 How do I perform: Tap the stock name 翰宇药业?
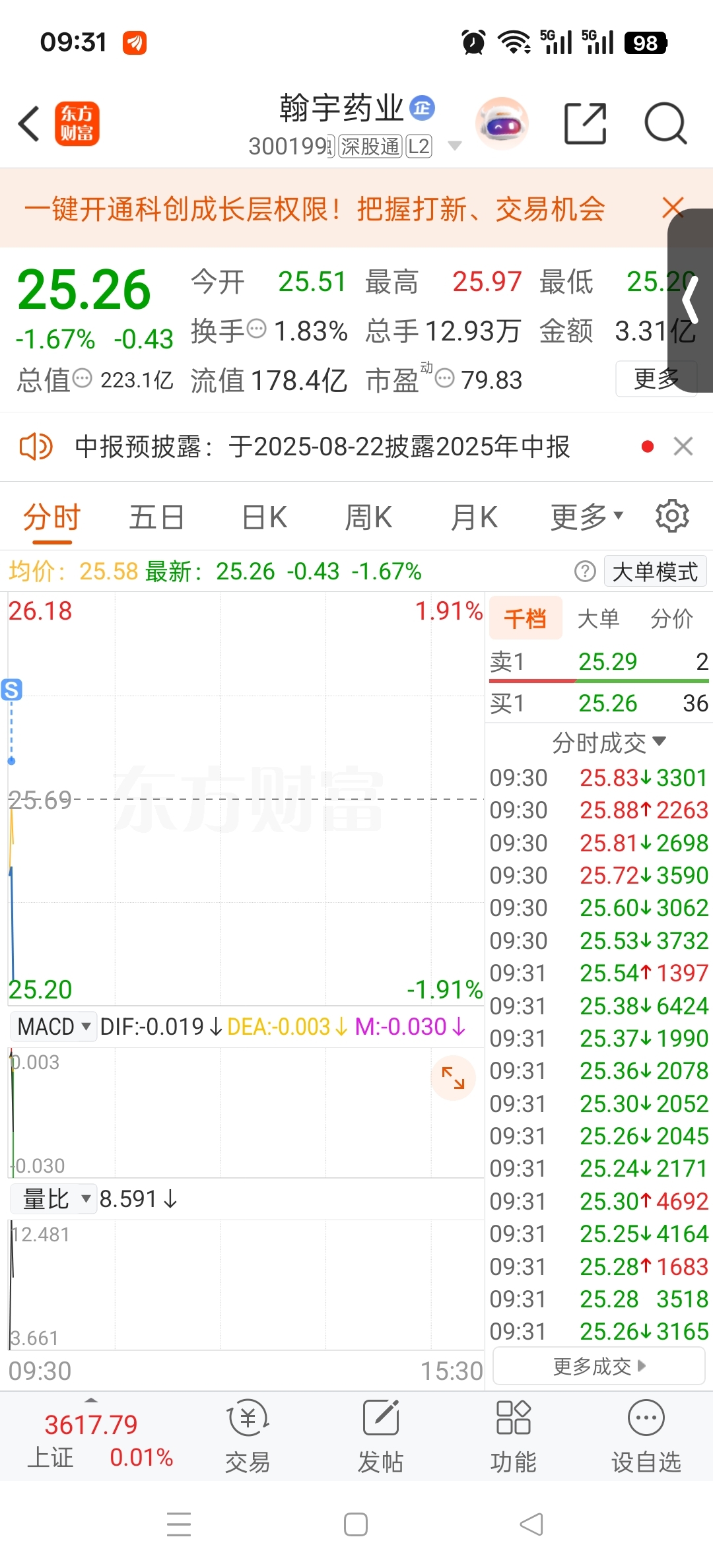click(341, 108)
